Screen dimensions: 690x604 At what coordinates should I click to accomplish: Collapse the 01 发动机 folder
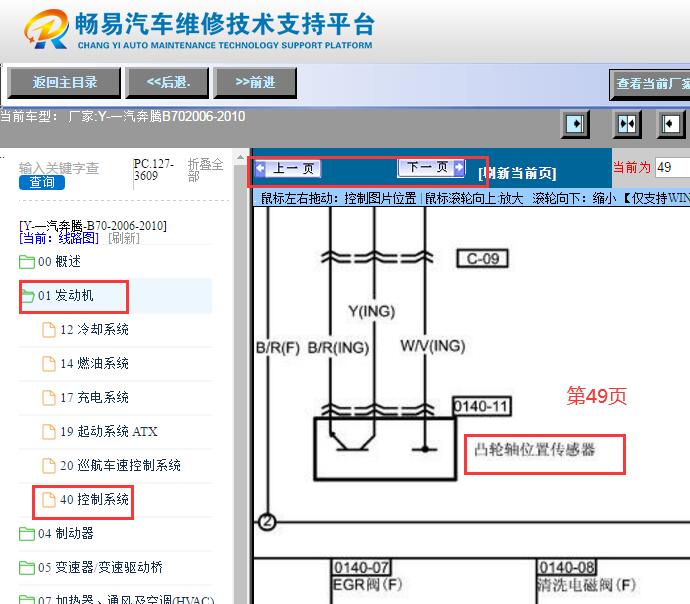pyautogui.click(x=66, y=296)
